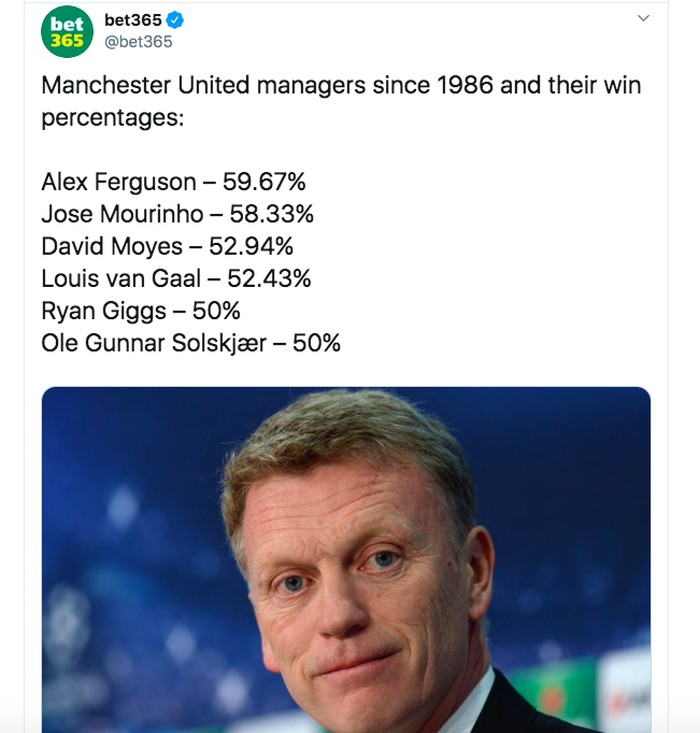Click the @bet365 handle

pyautogui.click(x=138, y=41)
